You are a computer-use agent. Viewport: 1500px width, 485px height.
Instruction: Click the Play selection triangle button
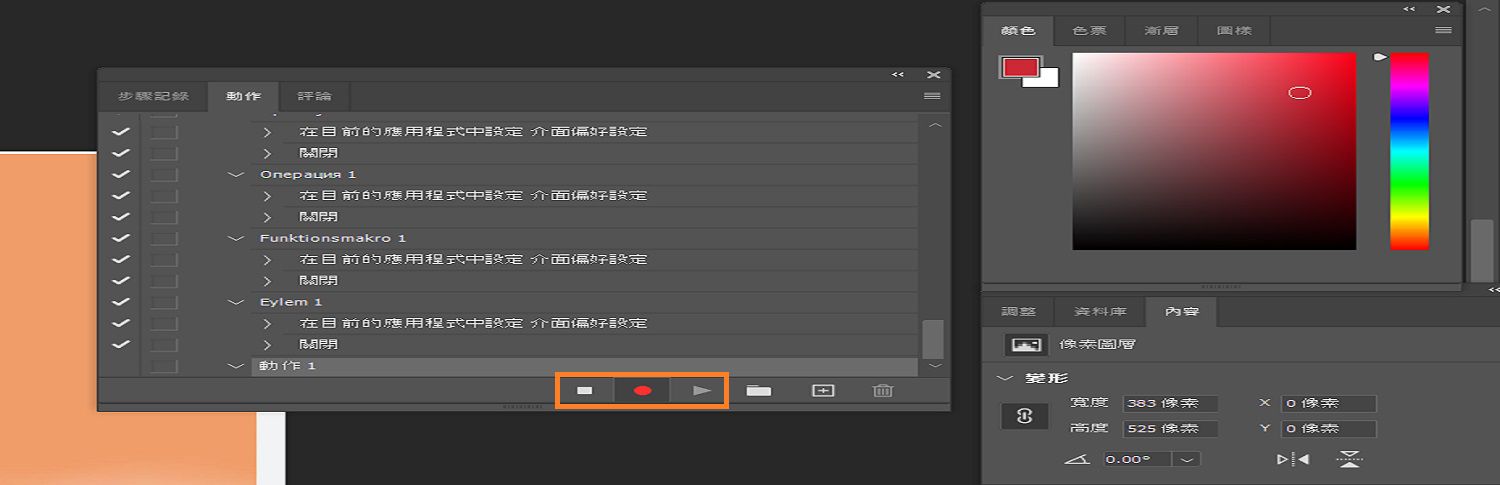click(x=702, y=390)
